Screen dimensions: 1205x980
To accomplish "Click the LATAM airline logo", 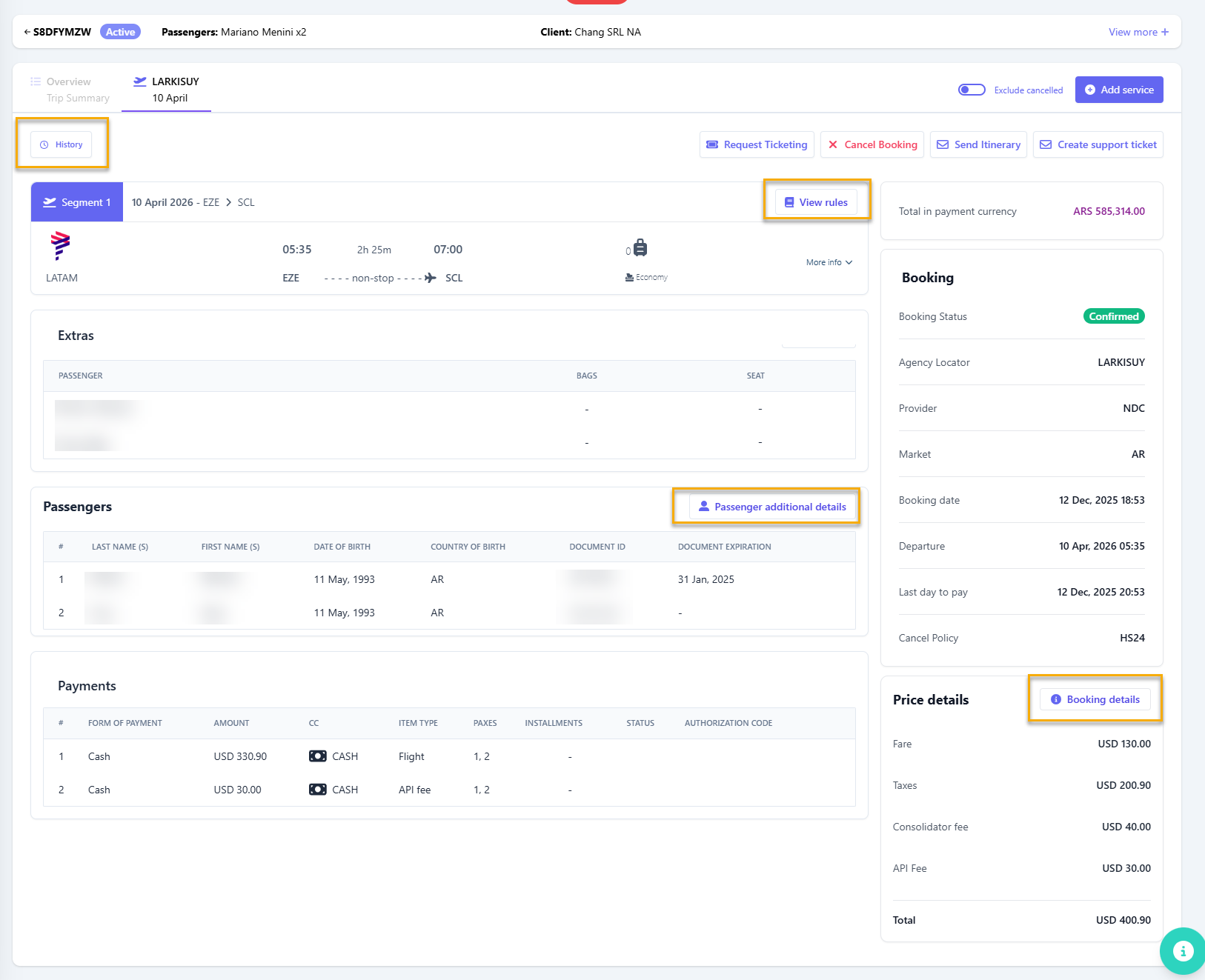I will (x=60, y=245).
